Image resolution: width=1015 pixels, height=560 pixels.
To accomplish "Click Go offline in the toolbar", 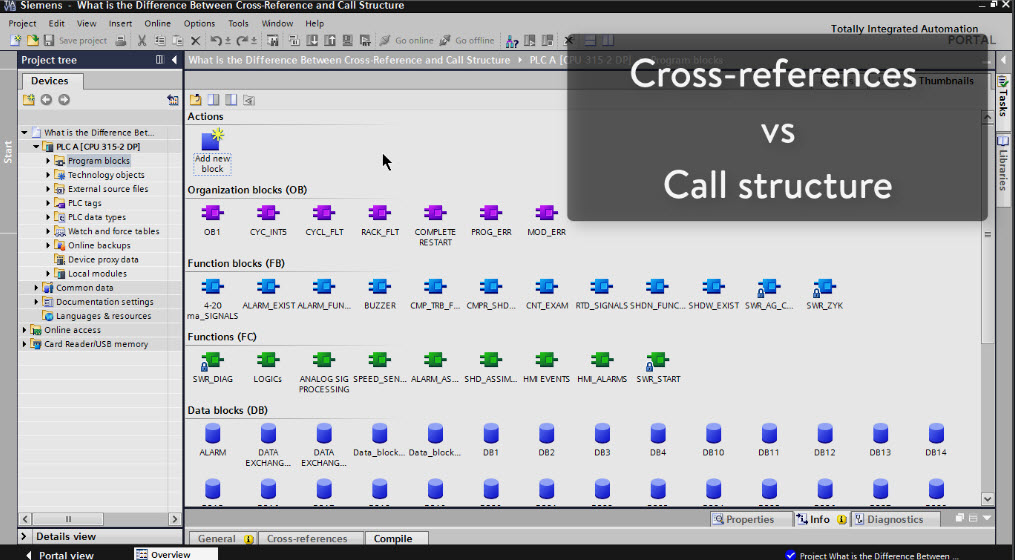I will pos(467,40).
